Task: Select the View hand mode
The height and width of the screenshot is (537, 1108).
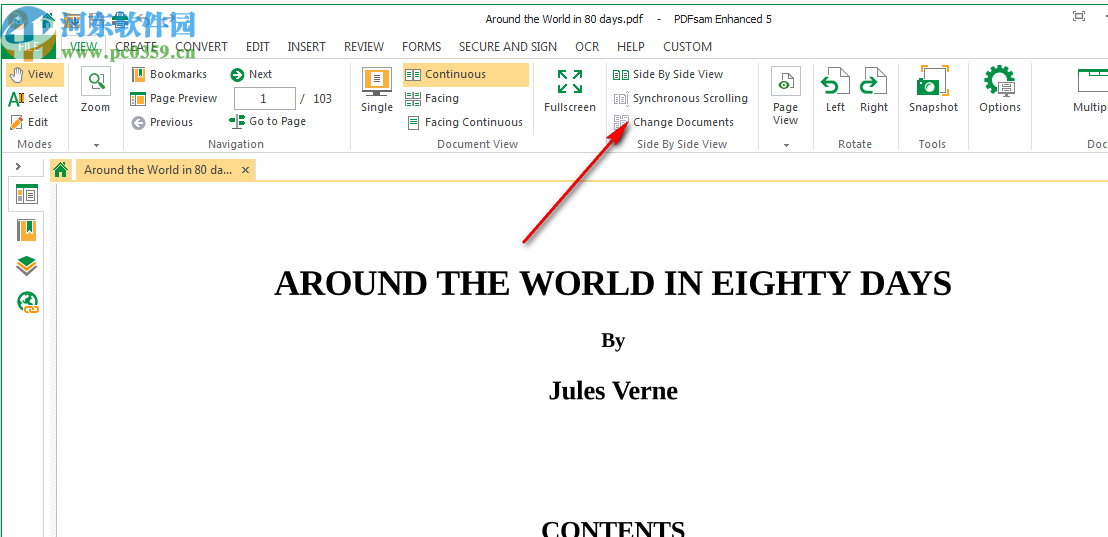Action: coord(34,74)
